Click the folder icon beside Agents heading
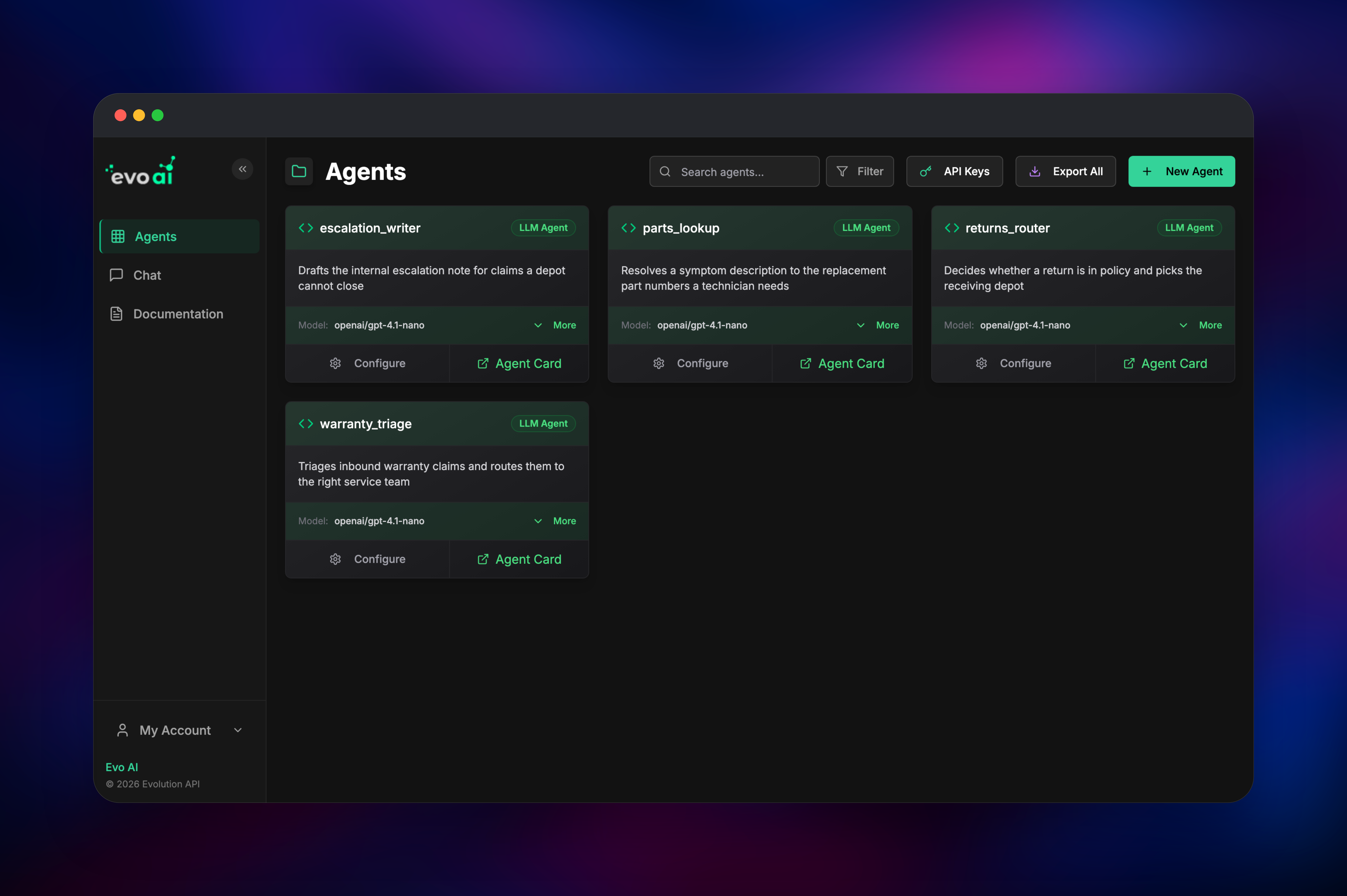The height and width of the screenshot is (896, 1347). [299, 171]
